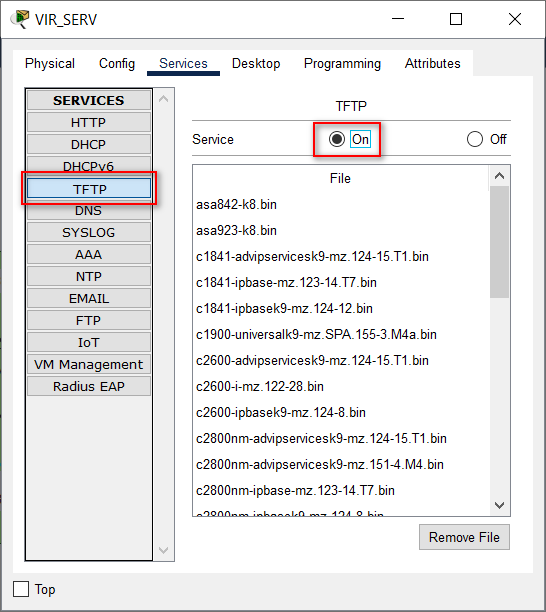Click the VIR_SERV window title icon
The height and width of the screenshot is (612, 546).
tap(20, 19)
